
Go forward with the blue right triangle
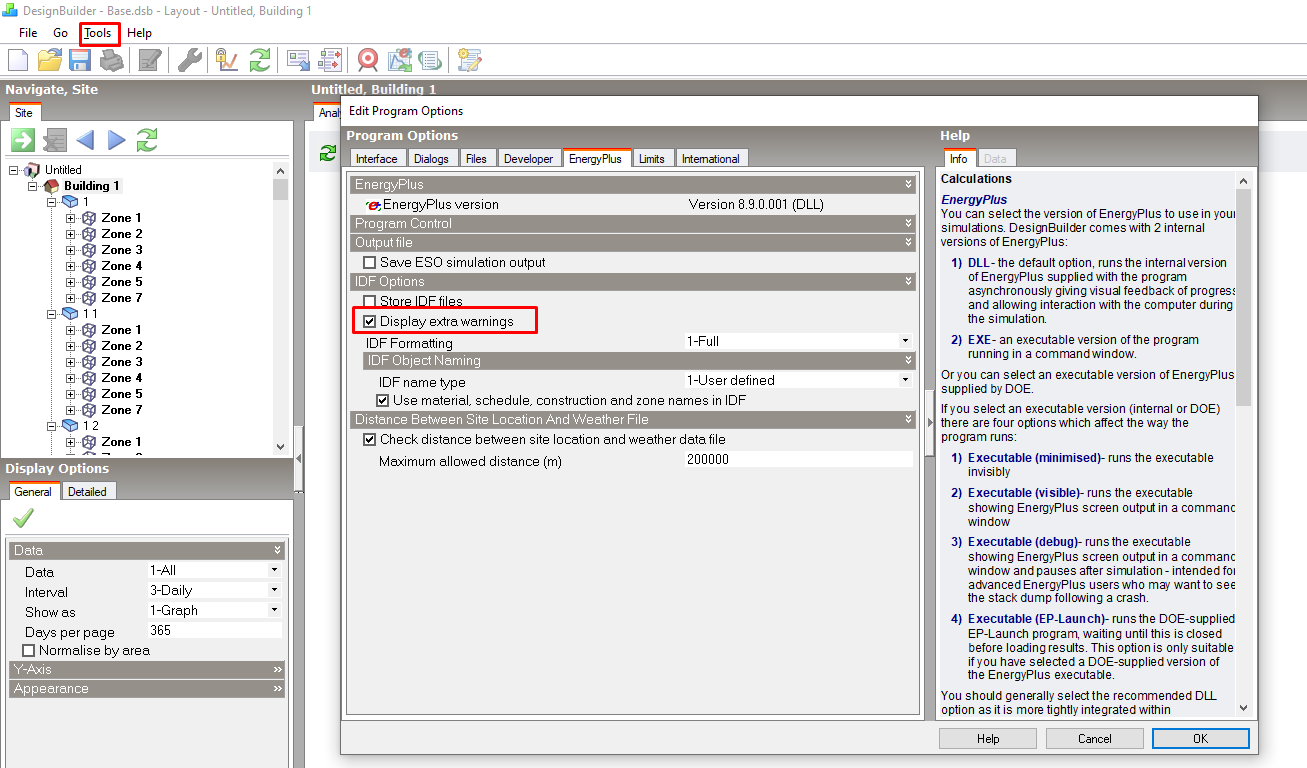coord(116,140)
